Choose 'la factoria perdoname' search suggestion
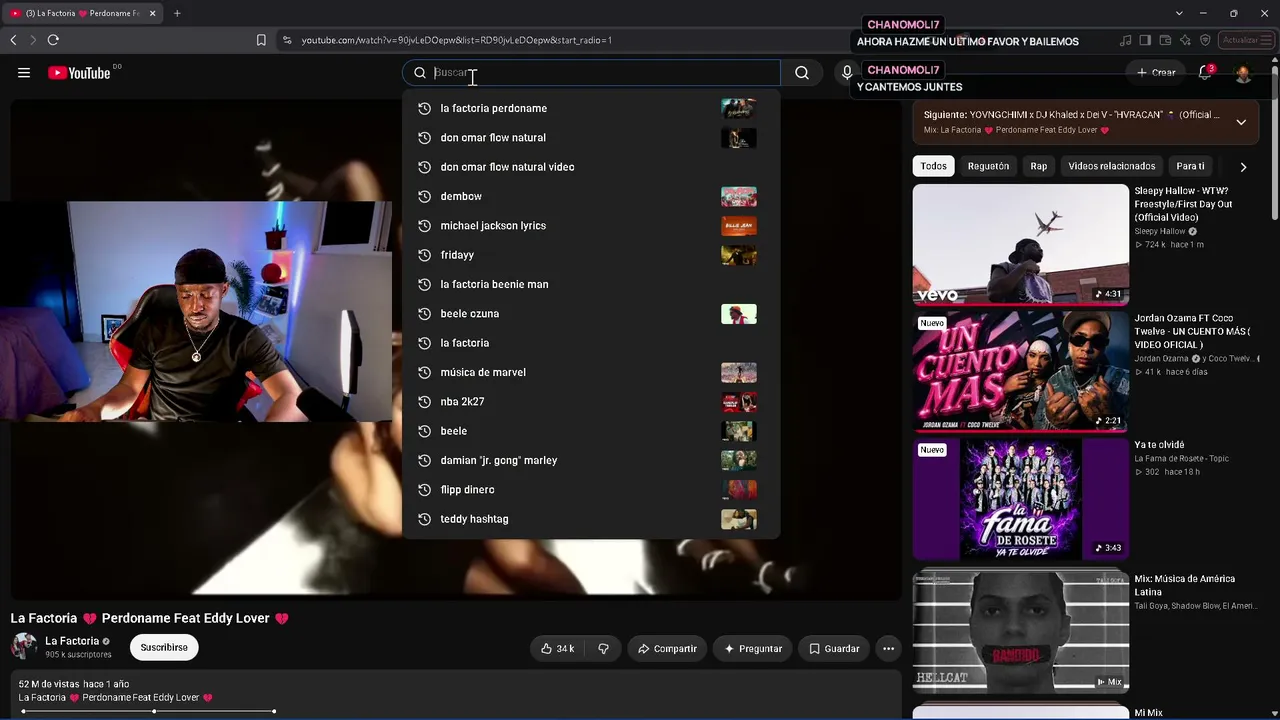 (590, 108)
